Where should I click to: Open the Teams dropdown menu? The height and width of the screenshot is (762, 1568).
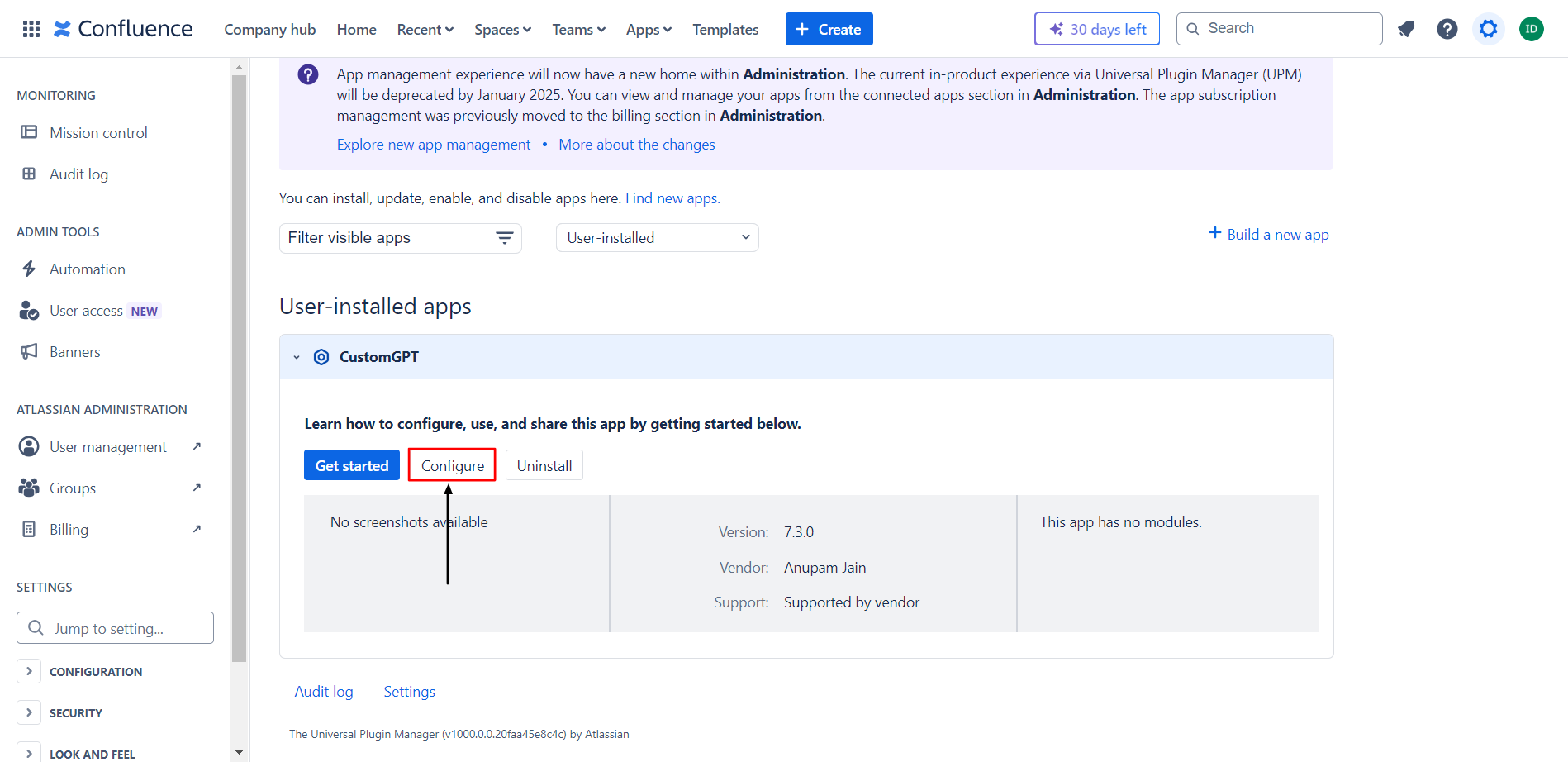[579, 30]
